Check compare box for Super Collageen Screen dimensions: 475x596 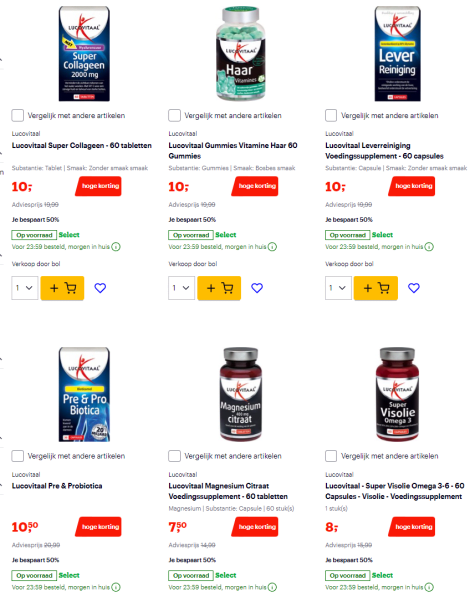click(17, 115)
